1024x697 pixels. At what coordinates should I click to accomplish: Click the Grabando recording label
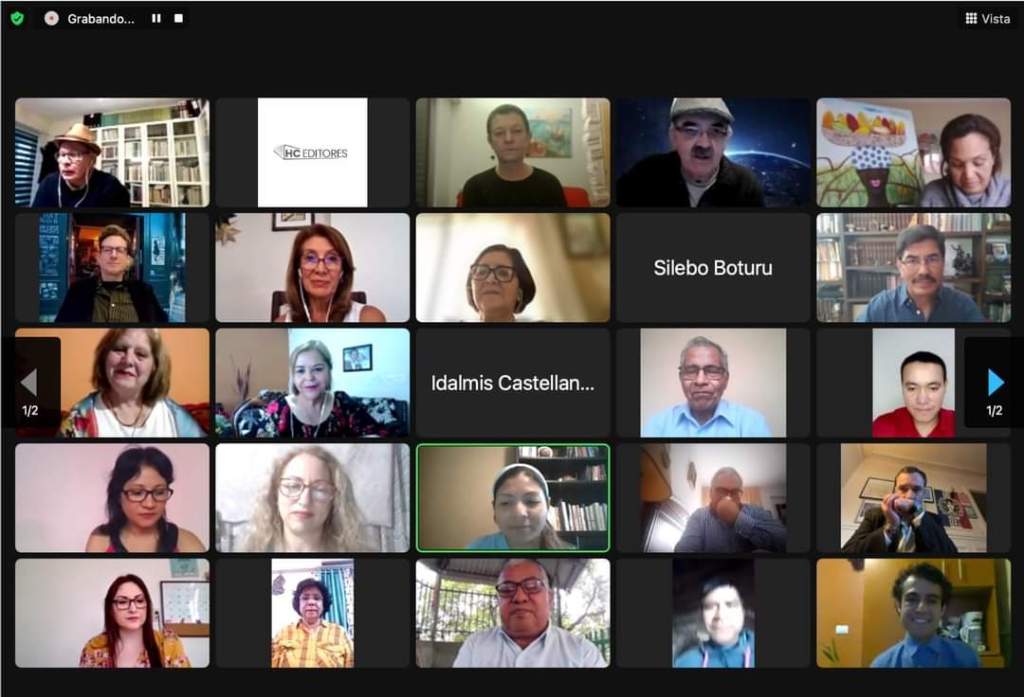101,18
